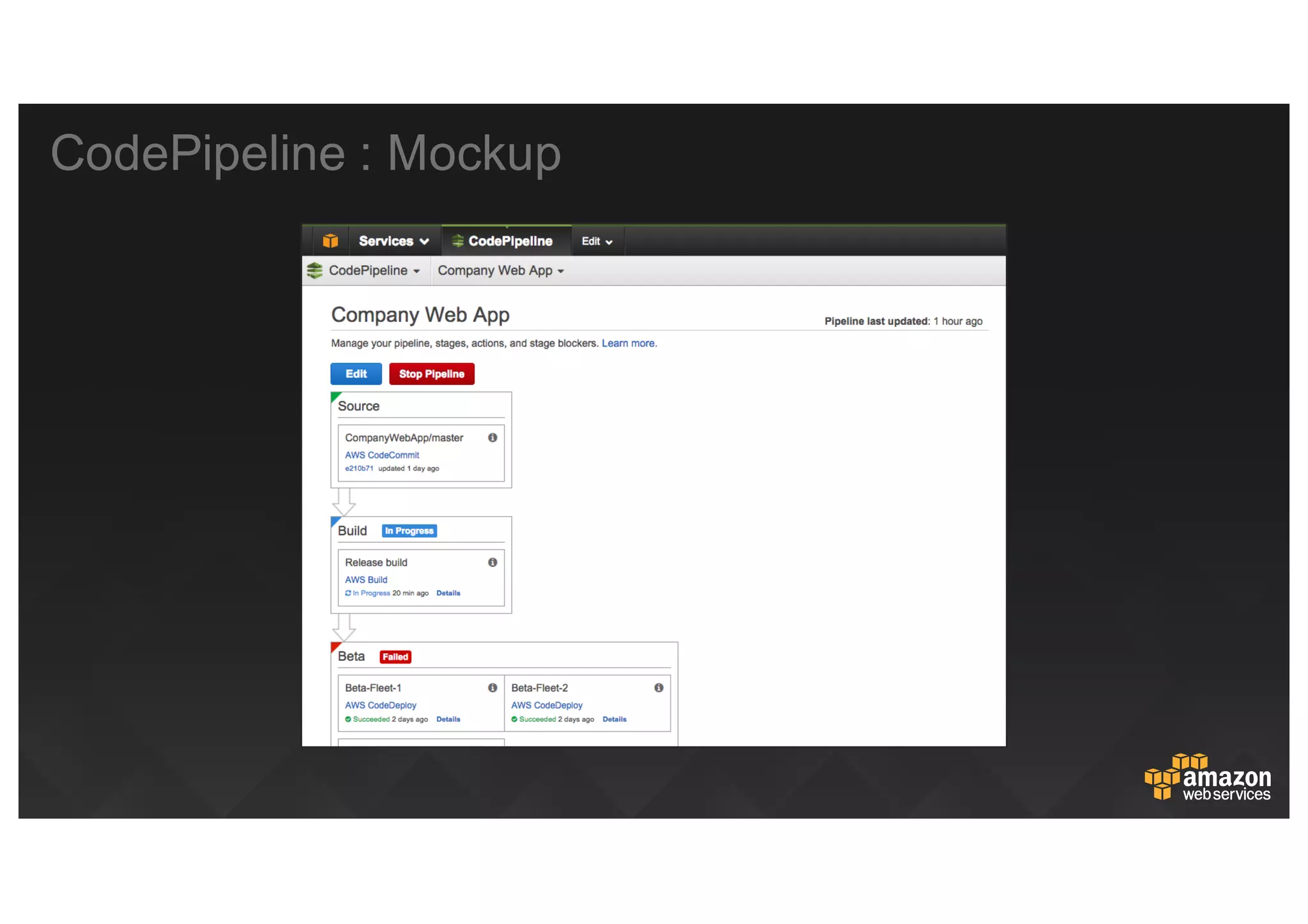Click the AWS console cube home icon
Viewport: 1308px width, 924px height.
tap(330, 241)
